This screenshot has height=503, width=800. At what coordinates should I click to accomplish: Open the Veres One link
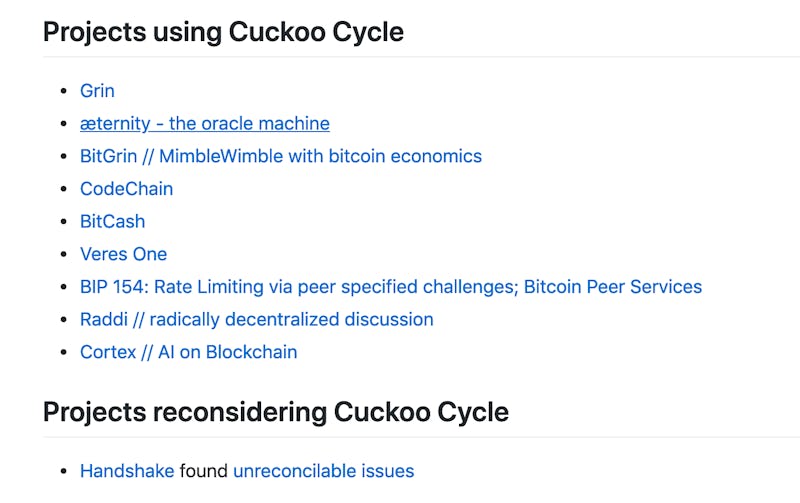tap(123, 254)
